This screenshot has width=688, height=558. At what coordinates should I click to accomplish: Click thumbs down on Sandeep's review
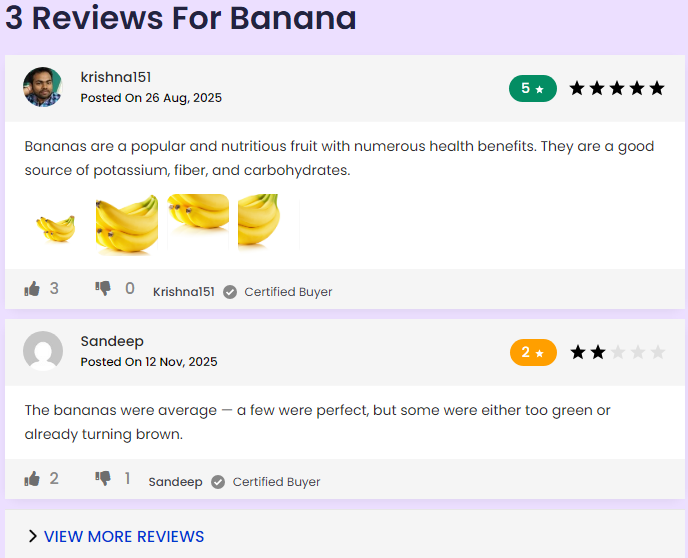tap(103, 479)
